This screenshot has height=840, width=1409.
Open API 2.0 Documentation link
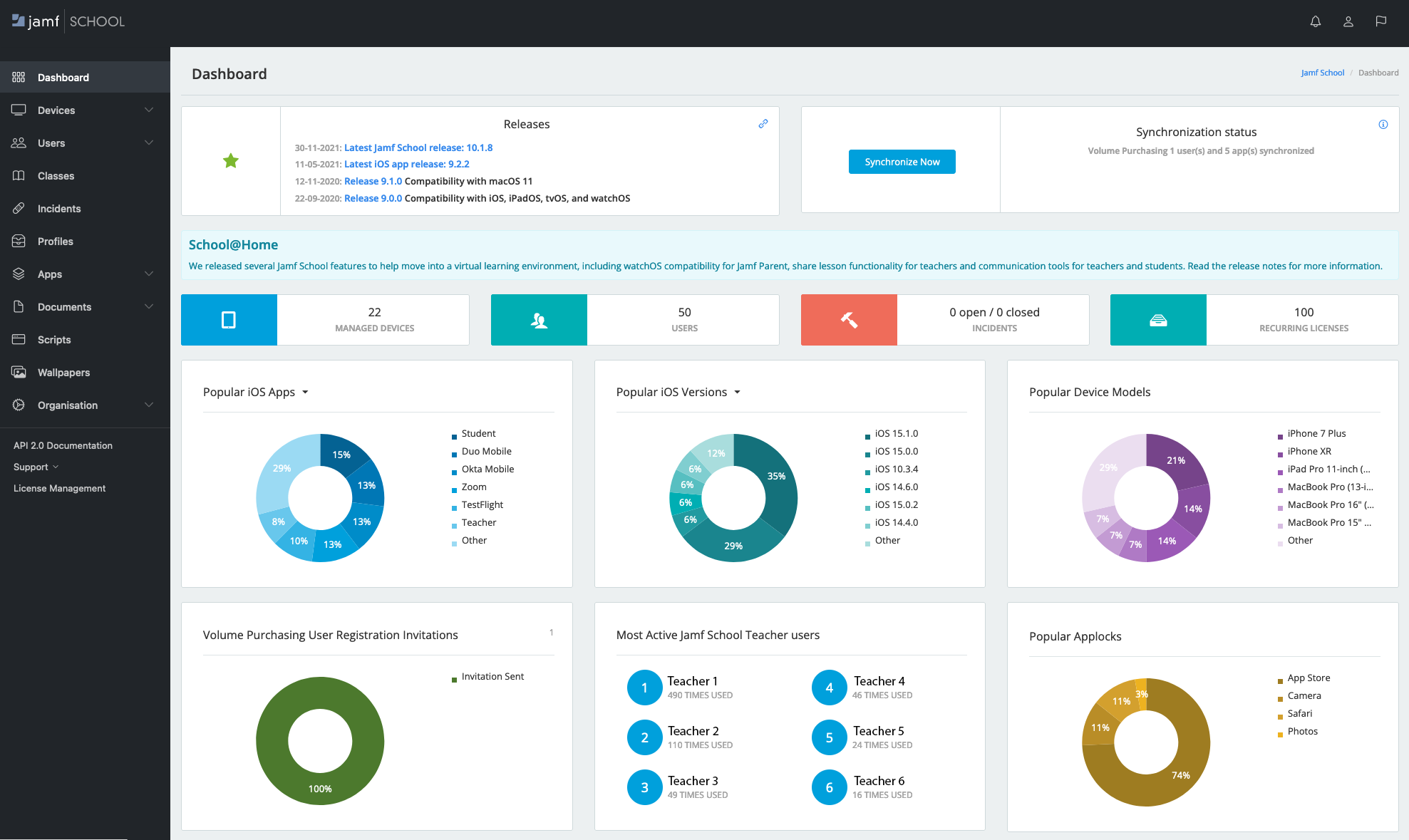pos(63,445)
